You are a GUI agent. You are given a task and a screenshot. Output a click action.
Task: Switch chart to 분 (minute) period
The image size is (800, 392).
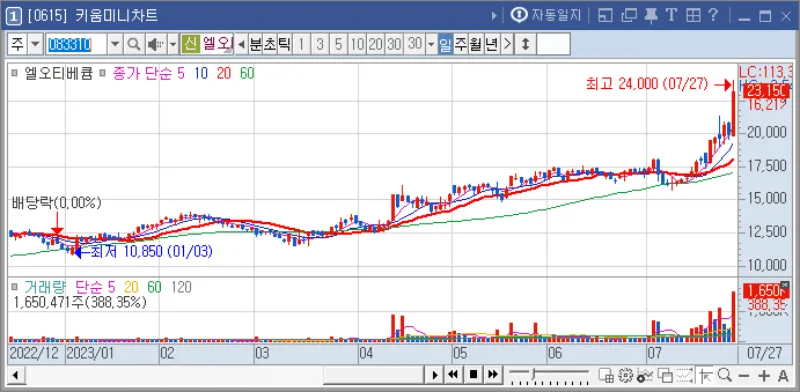tap(255, 44)
